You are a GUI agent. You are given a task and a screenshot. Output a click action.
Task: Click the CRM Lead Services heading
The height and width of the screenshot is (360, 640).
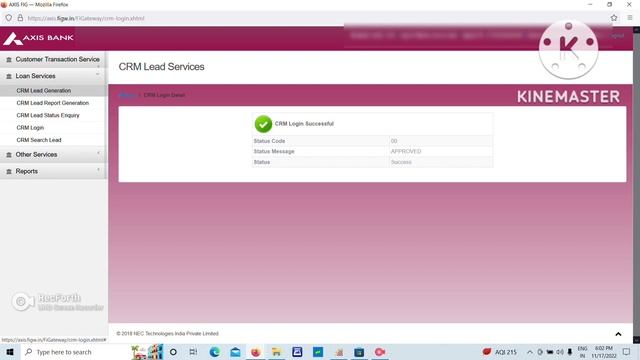161,67
